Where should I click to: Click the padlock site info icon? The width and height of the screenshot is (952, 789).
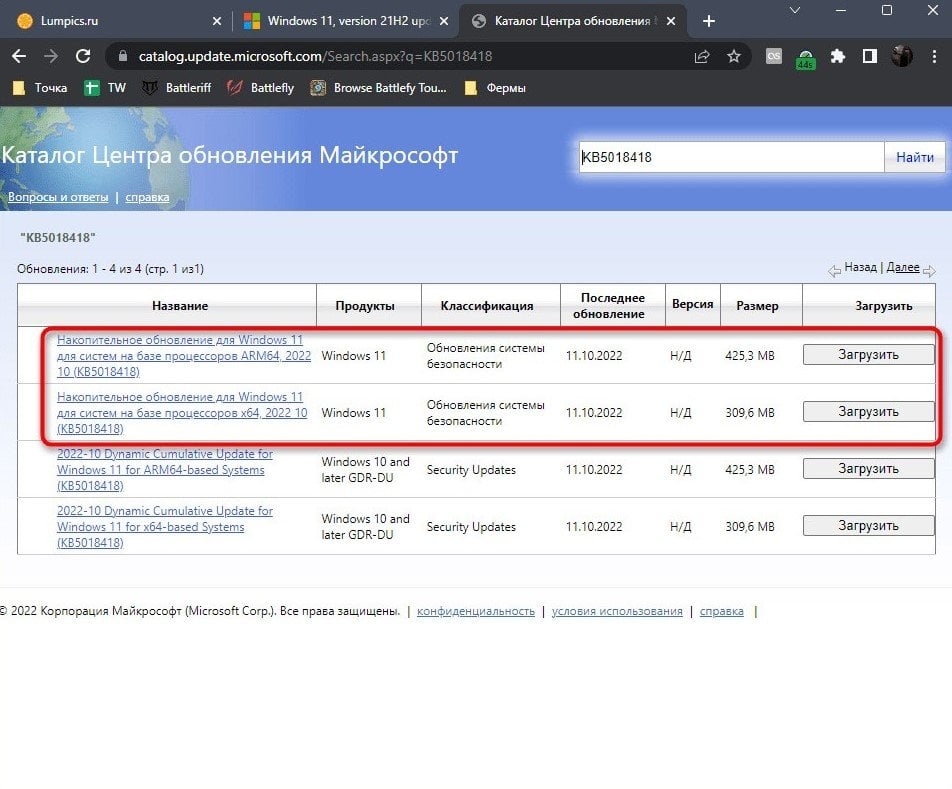123,56
